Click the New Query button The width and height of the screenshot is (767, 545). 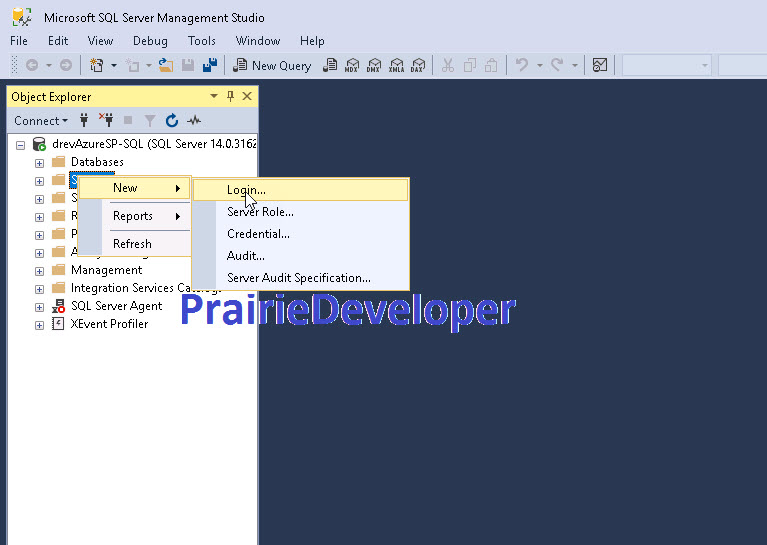point(272,66)
